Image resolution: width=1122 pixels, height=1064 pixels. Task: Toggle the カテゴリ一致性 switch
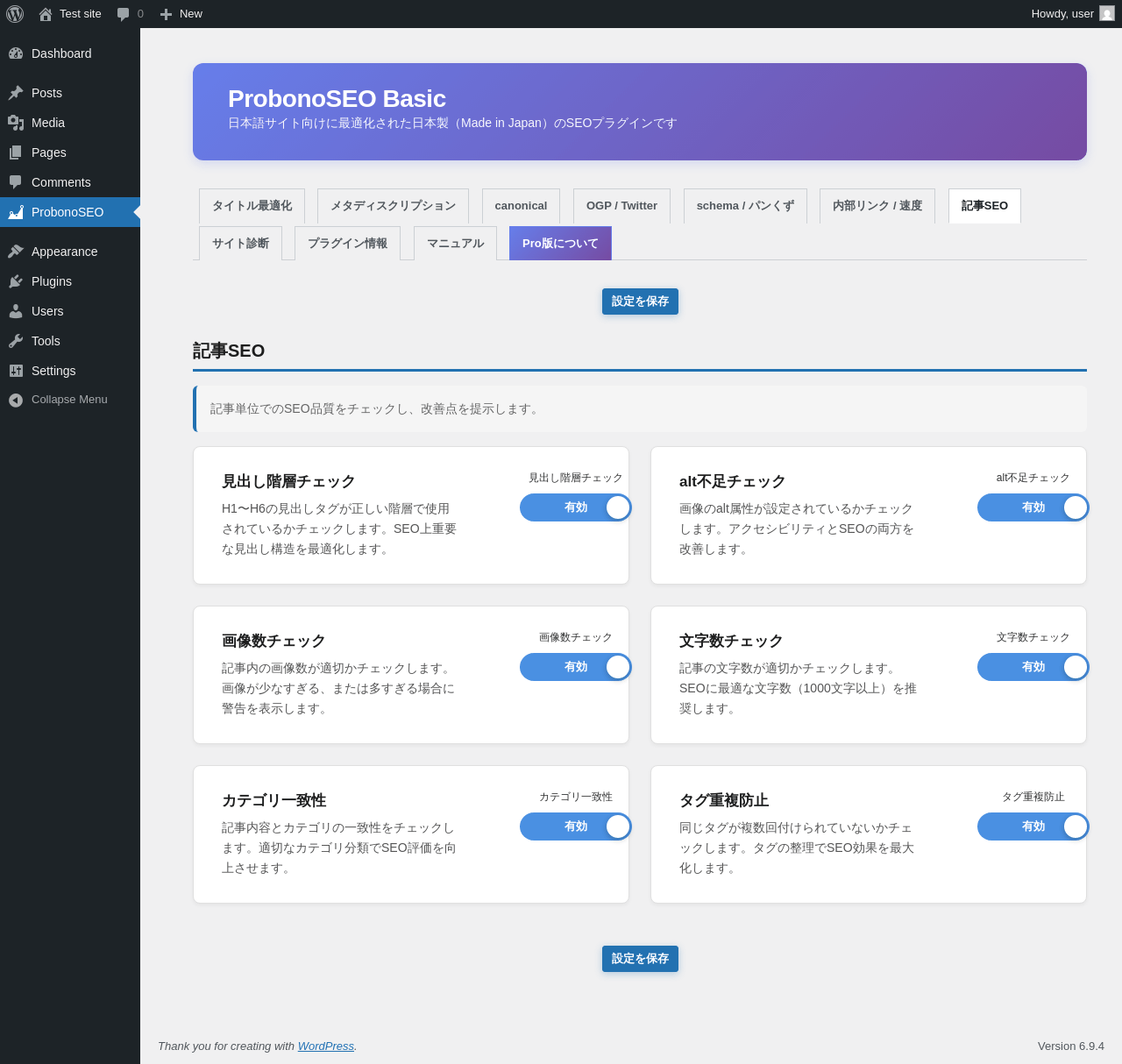tap(575, 826)
